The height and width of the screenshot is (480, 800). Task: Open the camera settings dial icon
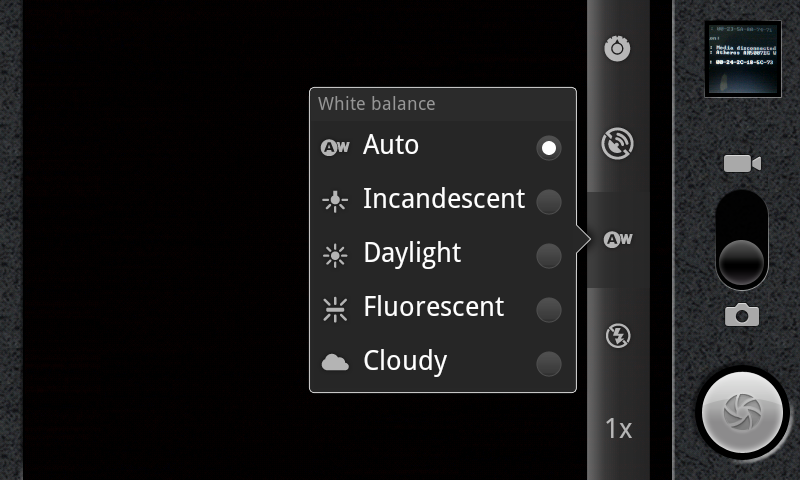(x=619, y=48)
